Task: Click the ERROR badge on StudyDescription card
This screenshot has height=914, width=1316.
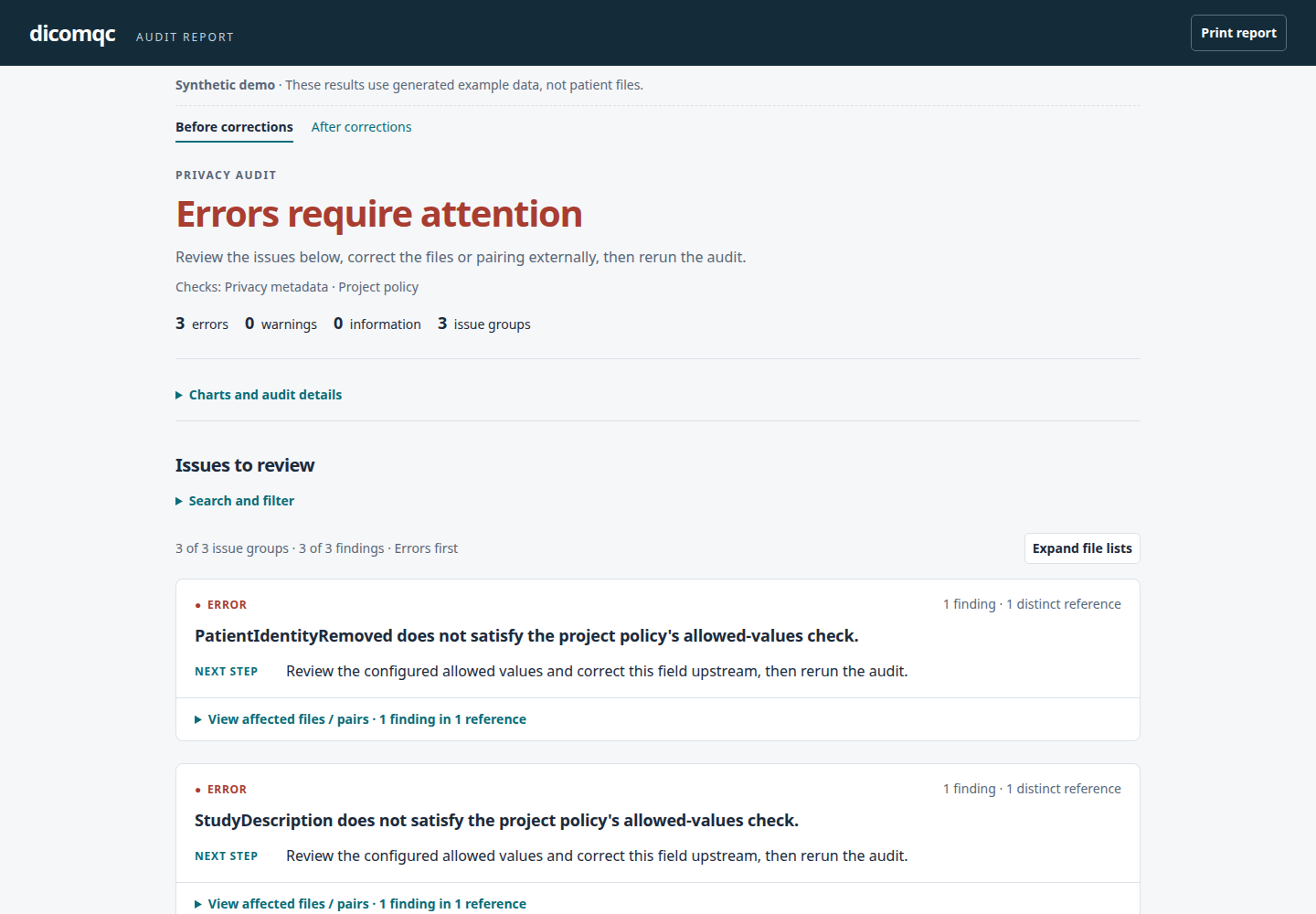Action: (x=221, y=790)
